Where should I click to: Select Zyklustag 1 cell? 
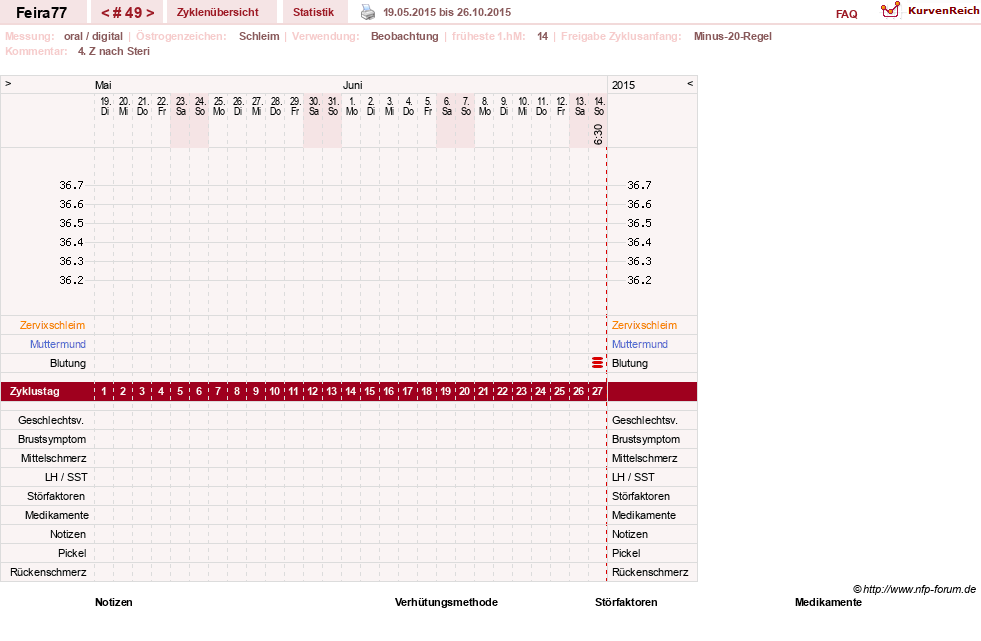coord(104,391)
